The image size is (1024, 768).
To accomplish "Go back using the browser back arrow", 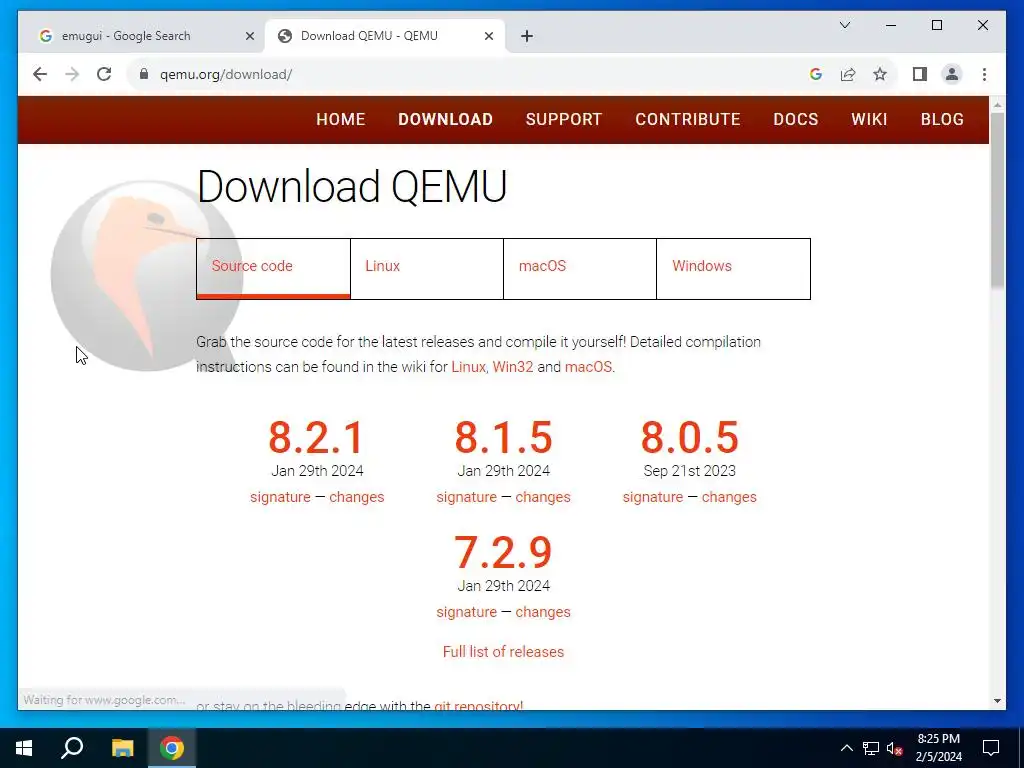I will click(40, 74).
